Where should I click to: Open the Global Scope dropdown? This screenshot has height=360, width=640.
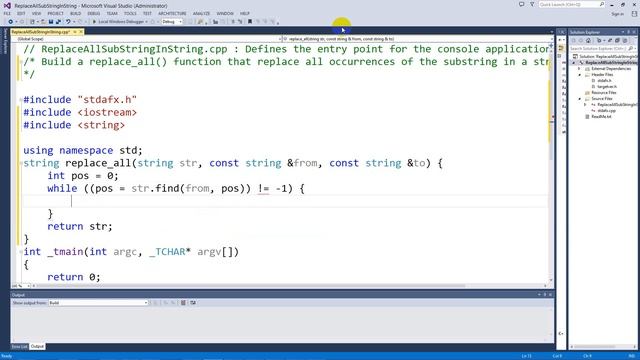pyautogui.click(x=146, y=39)
